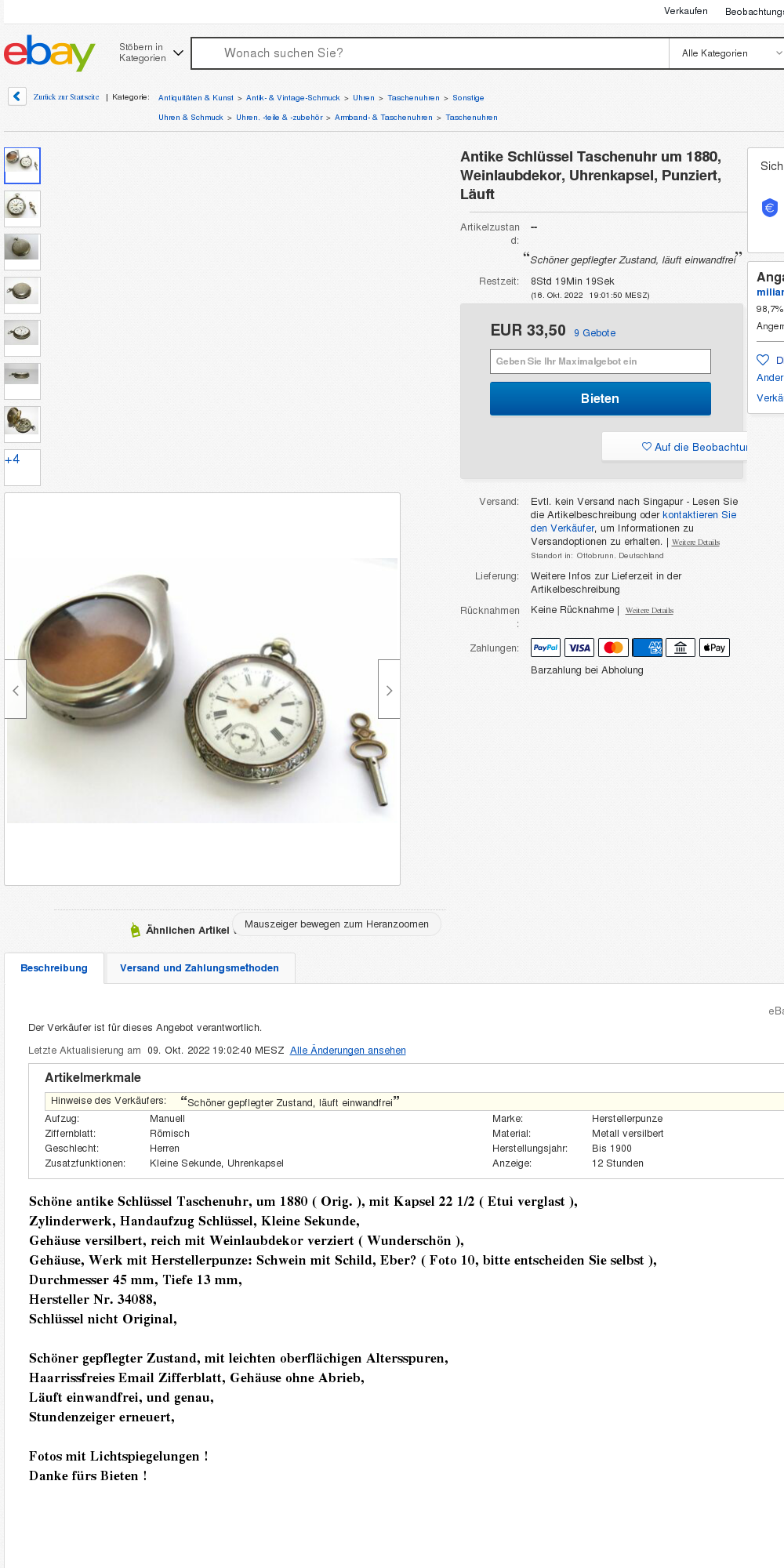Show previous image with left arrow

(x=16, y=689)
